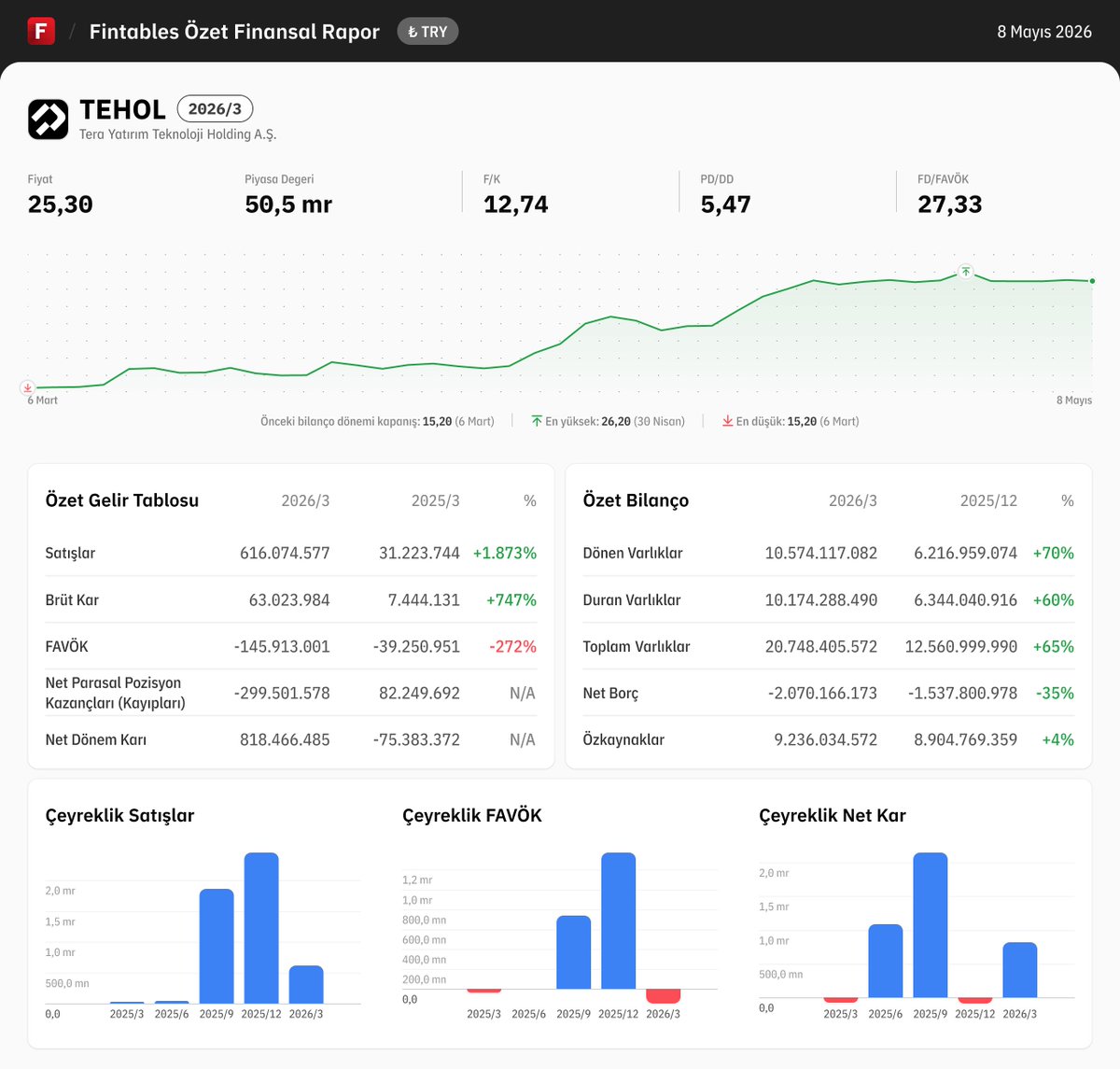Click the Önceki bilanço dönemi kapanış text
Image resolution: width=1120 pixels, height=1069 pixels.
pos(377,421)
